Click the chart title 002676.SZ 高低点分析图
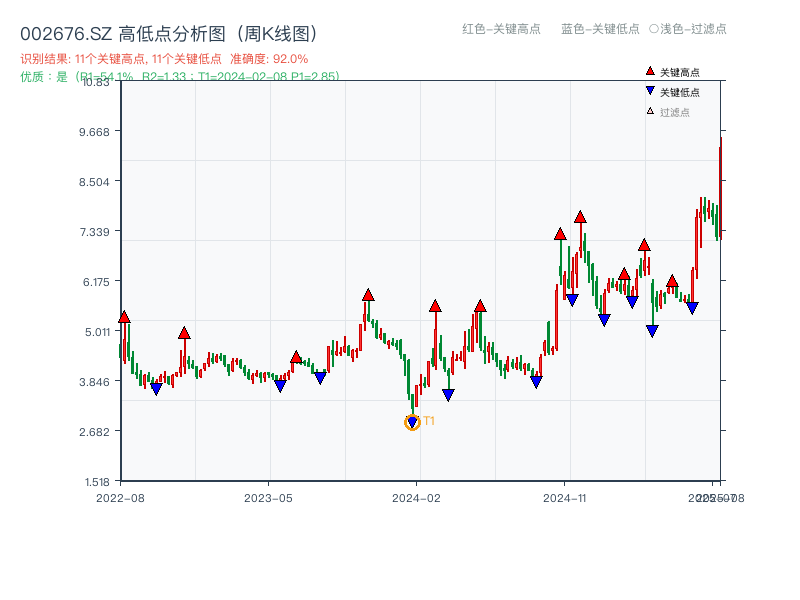Viewport: 800px width, 600px height. pos(169,34)
